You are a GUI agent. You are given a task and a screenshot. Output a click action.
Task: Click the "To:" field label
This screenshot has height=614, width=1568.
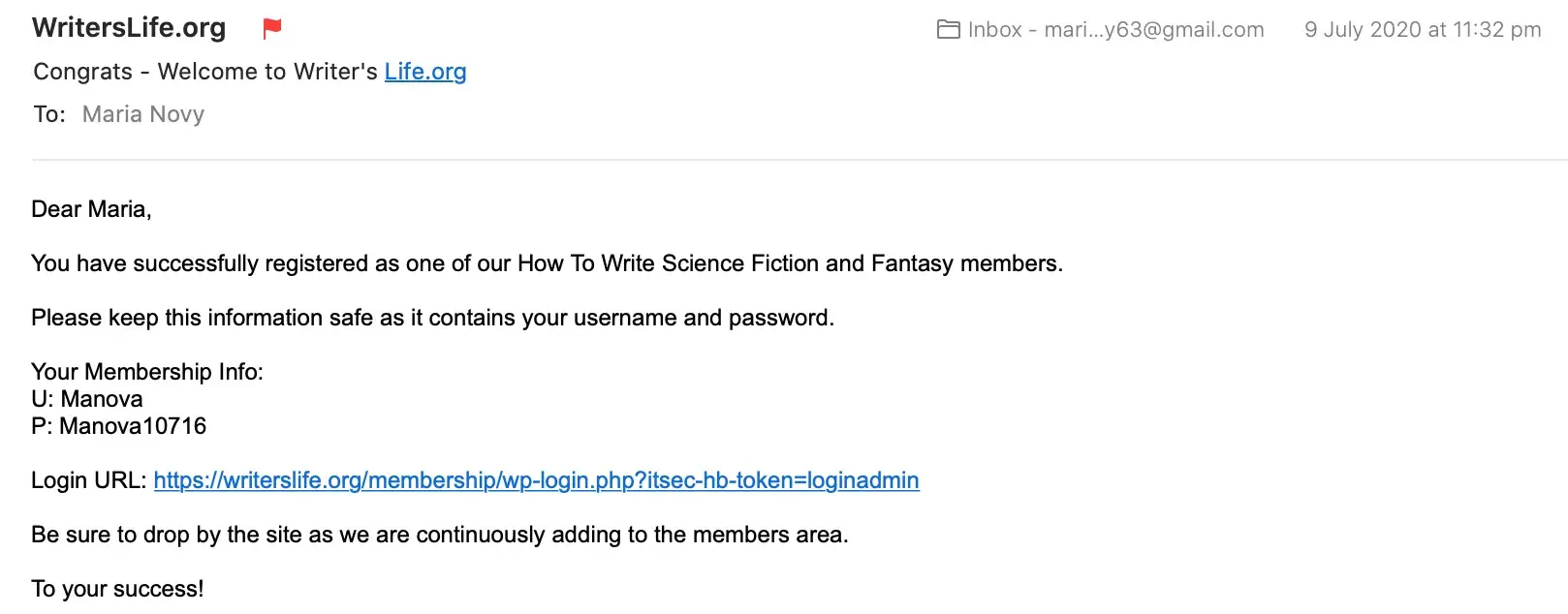coord(49,114)
